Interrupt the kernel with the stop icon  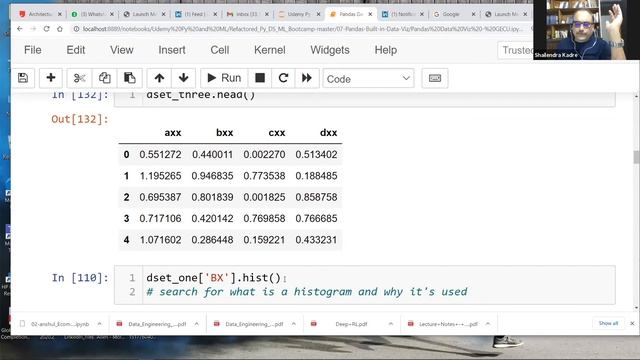coord(260,78)
